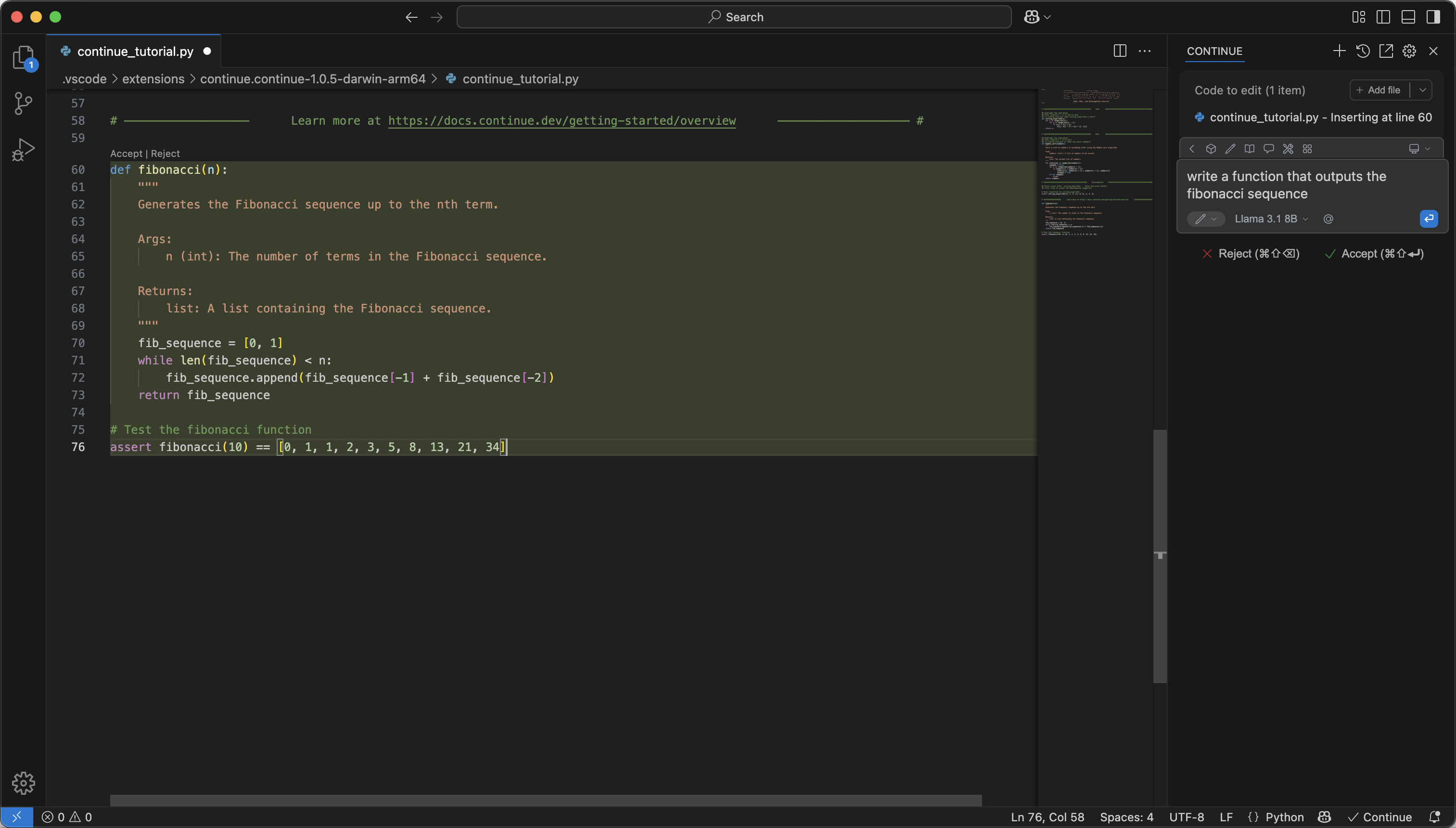Click Copilot status icon in status bar

pyautogui.click(x=1324, y=817)
